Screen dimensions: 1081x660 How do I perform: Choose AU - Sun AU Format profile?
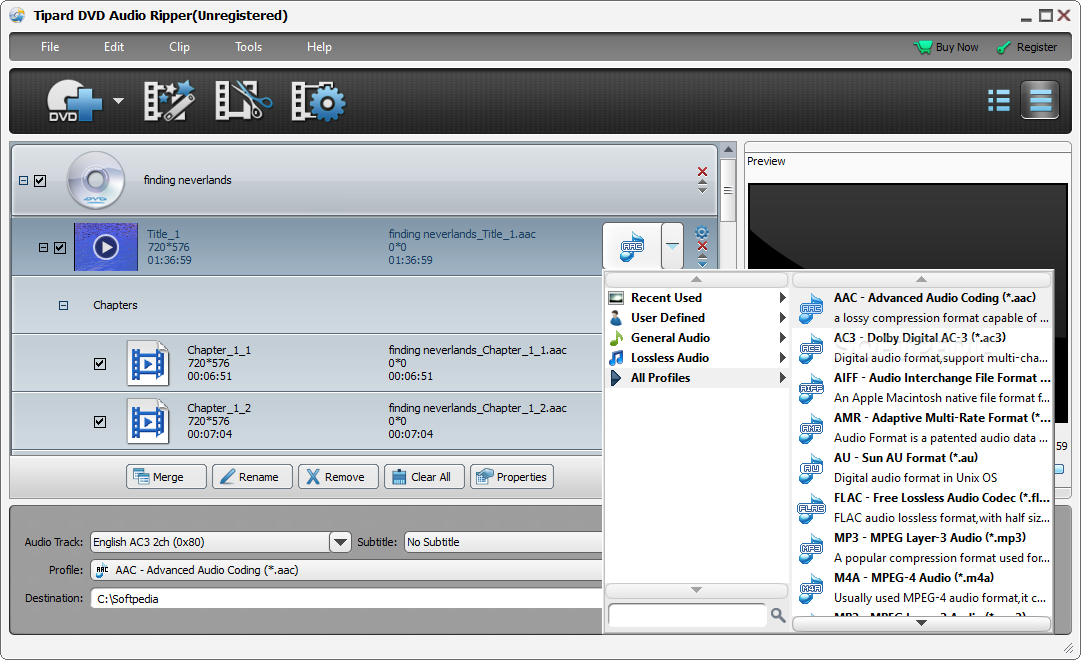click(x=922, y=468)
